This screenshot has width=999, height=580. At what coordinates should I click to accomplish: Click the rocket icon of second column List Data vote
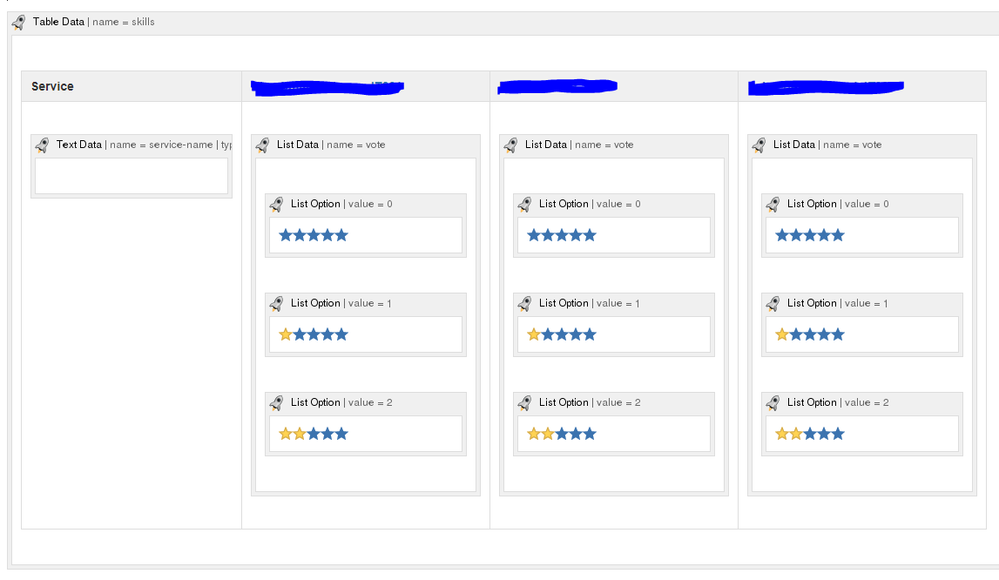[511, 145]
